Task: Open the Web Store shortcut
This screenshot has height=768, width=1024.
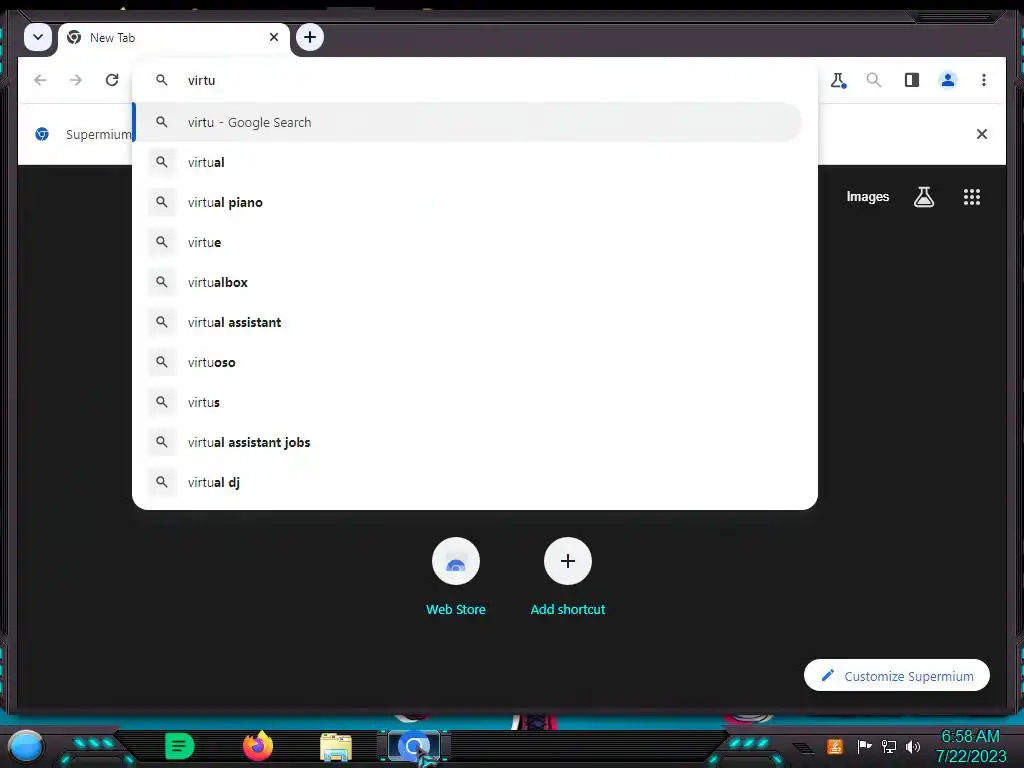Action: click(x=456, y=561)
